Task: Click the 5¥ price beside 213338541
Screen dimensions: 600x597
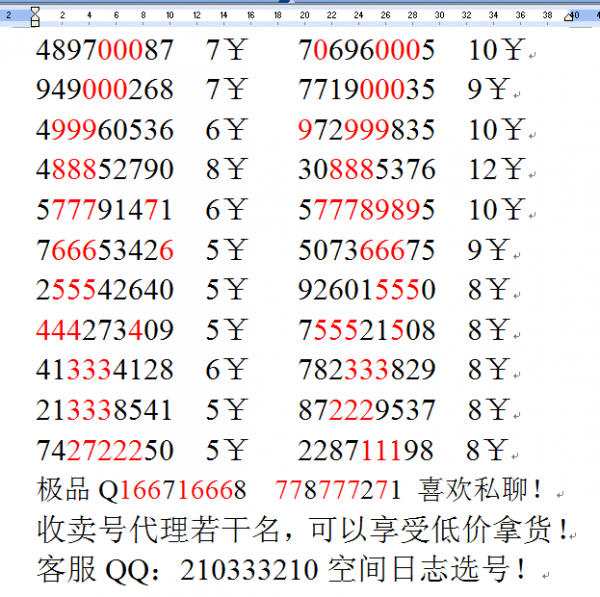Action: coord(226,410)
